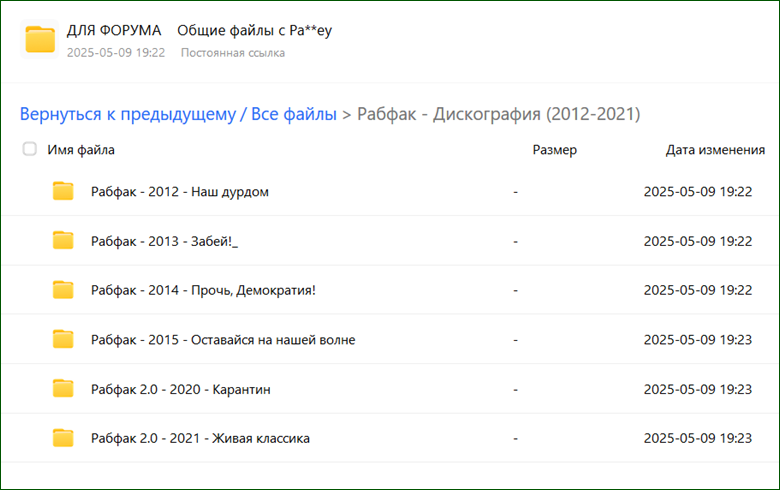Click modification date of Прочь, Демократия! row
The height and width of the screenshot is (490, 780).
[x=698, y=290]
